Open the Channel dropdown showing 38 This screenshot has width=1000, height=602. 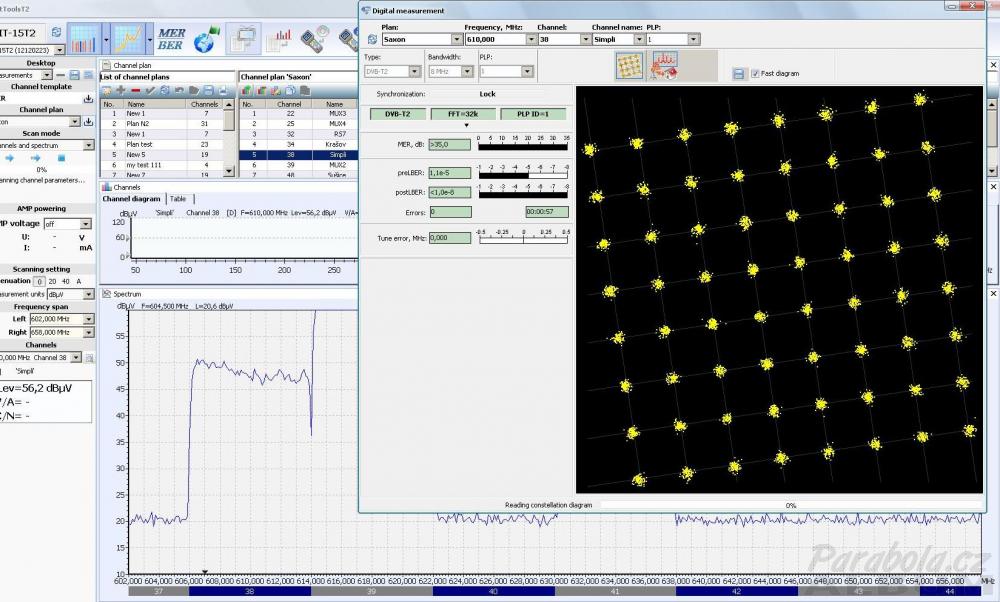coord(585,40)
